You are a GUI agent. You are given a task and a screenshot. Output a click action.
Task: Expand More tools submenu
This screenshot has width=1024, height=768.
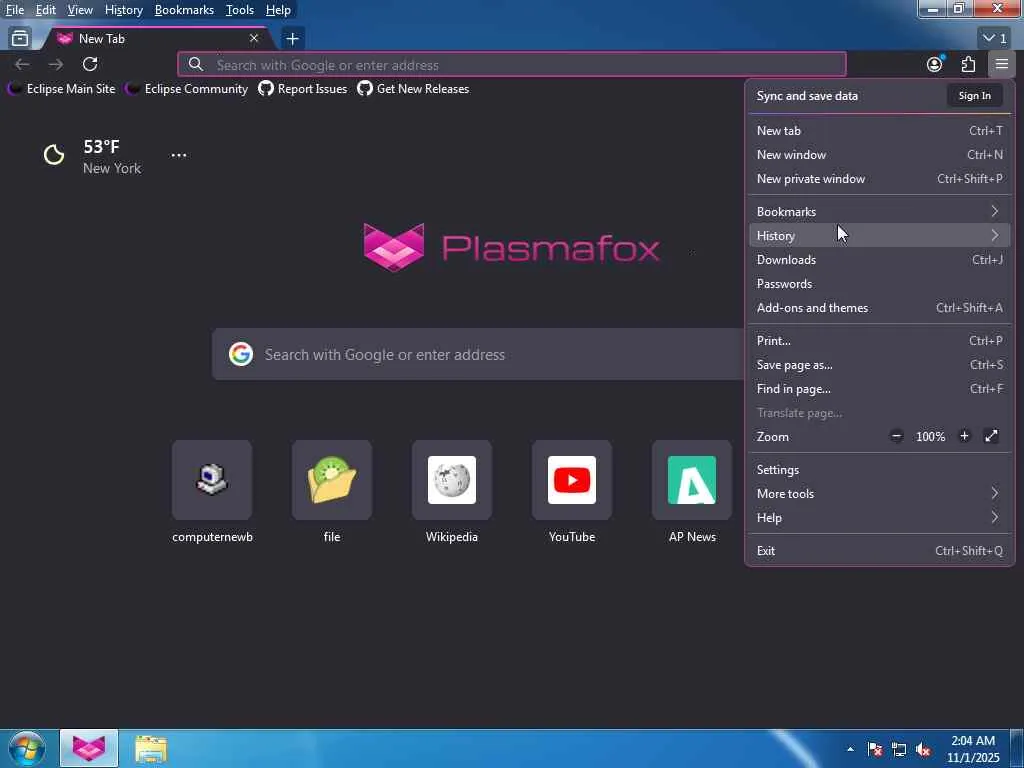[x=880, y=494]
